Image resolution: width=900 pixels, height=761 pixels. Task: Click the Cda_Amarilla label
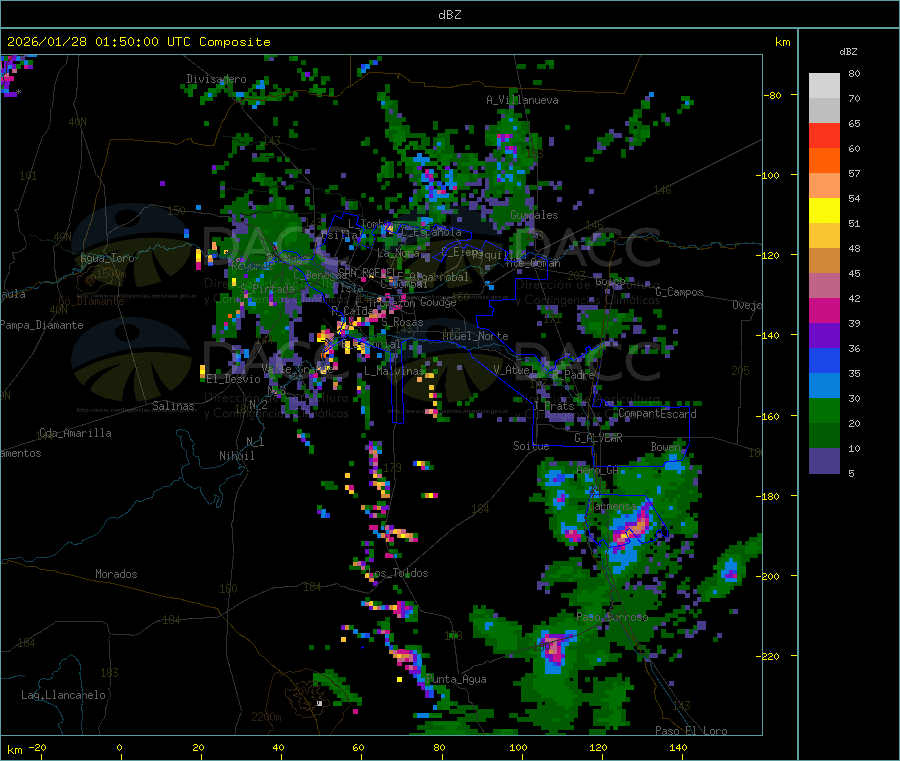75,433
